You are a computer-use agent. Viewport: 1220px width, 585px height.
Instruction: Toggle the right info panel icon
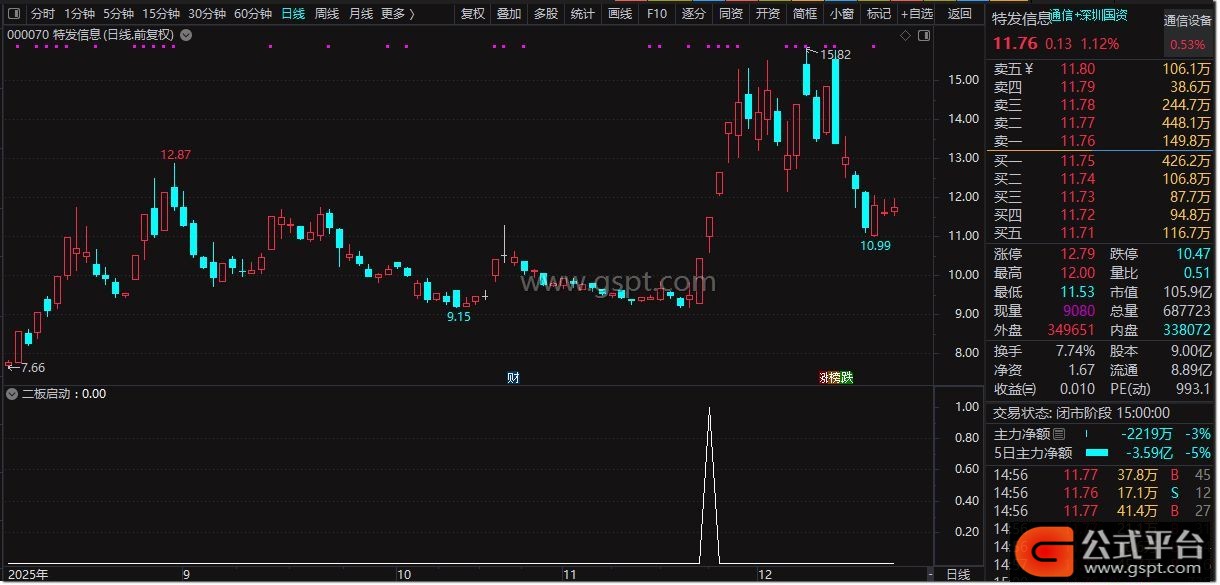(923, 35)
